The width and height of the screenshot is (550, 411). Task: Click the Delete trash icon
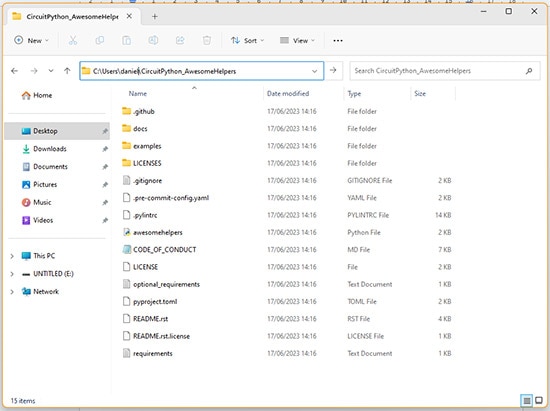tap(207, 41)
